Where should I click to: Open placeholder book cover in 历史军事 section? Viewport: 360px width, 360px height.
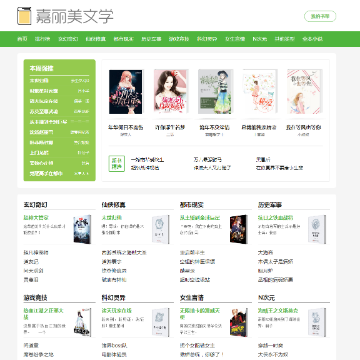coord(316,229)
